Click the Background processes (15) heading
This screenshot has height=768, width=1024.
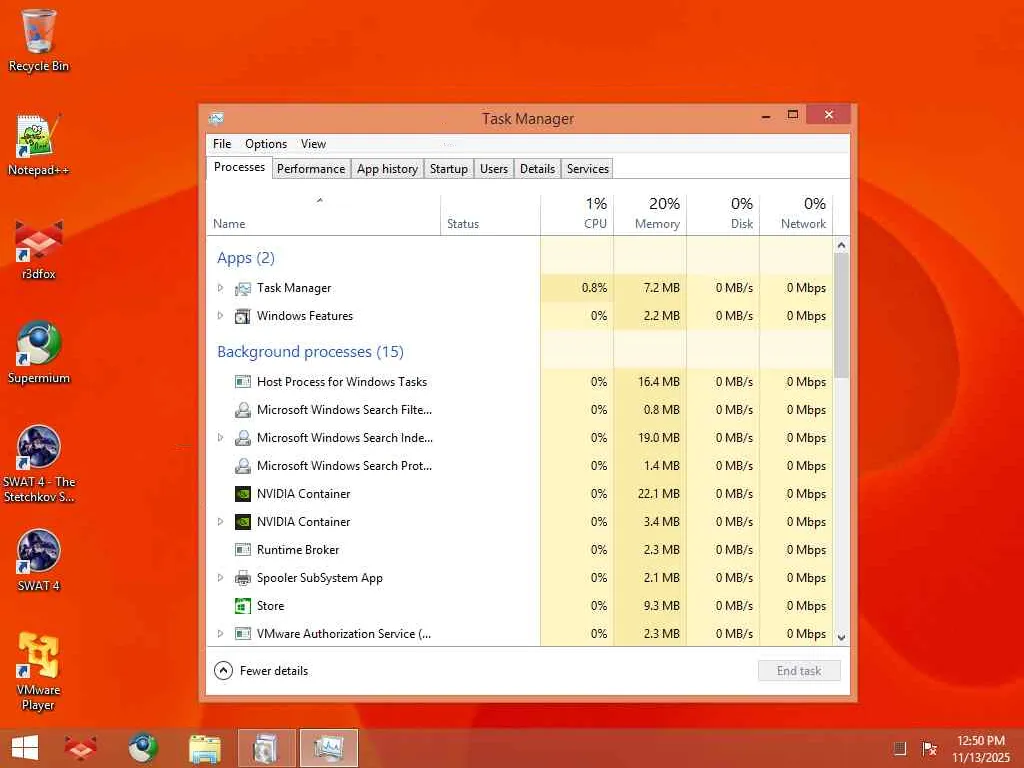tap(310, 352)
